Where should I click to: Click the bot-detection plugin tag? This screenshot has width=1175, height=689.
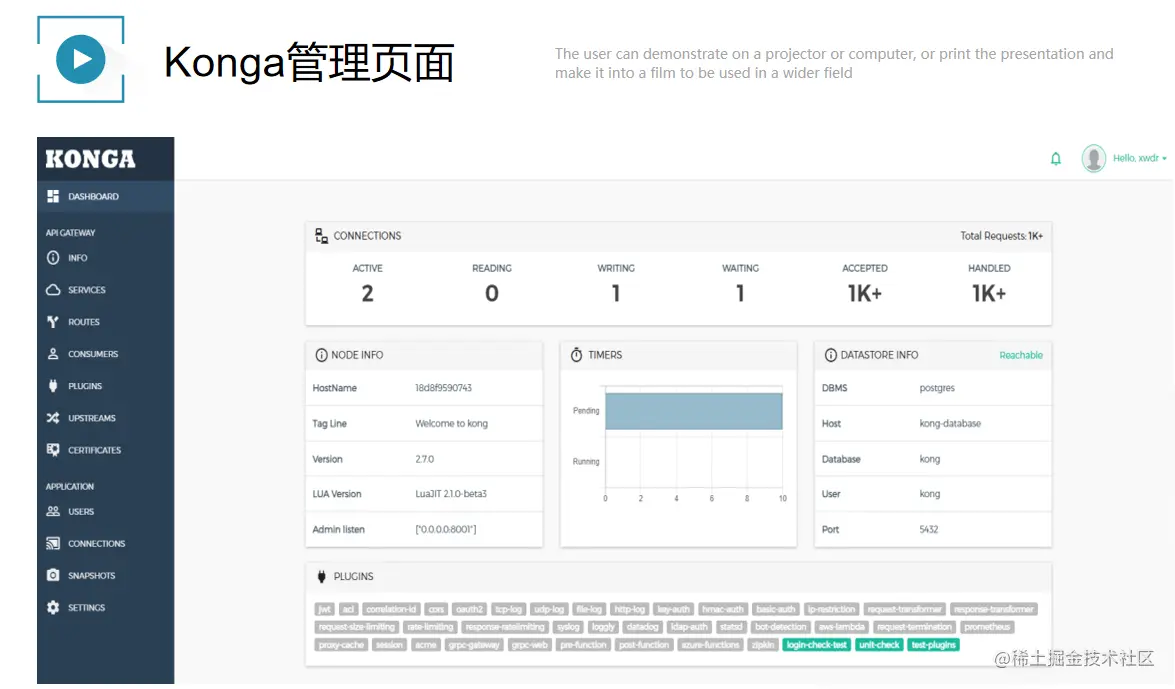click(780, 627)
